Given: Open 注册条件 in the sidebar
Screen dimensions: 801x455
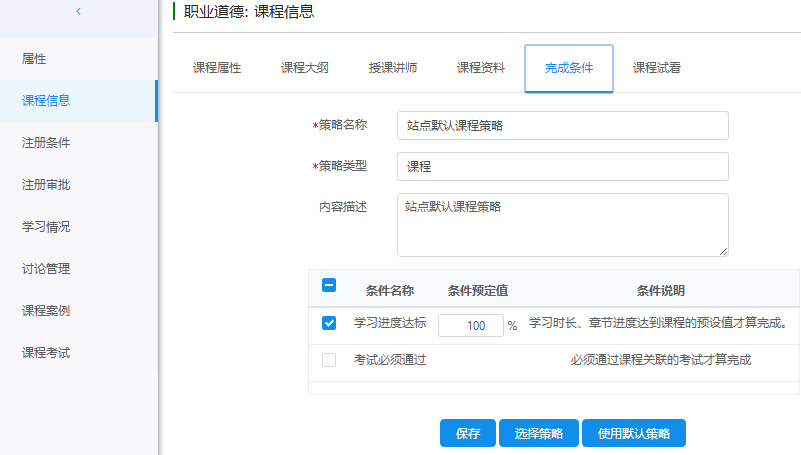Looking at the screenshot, I should click(x=46, y=143).
